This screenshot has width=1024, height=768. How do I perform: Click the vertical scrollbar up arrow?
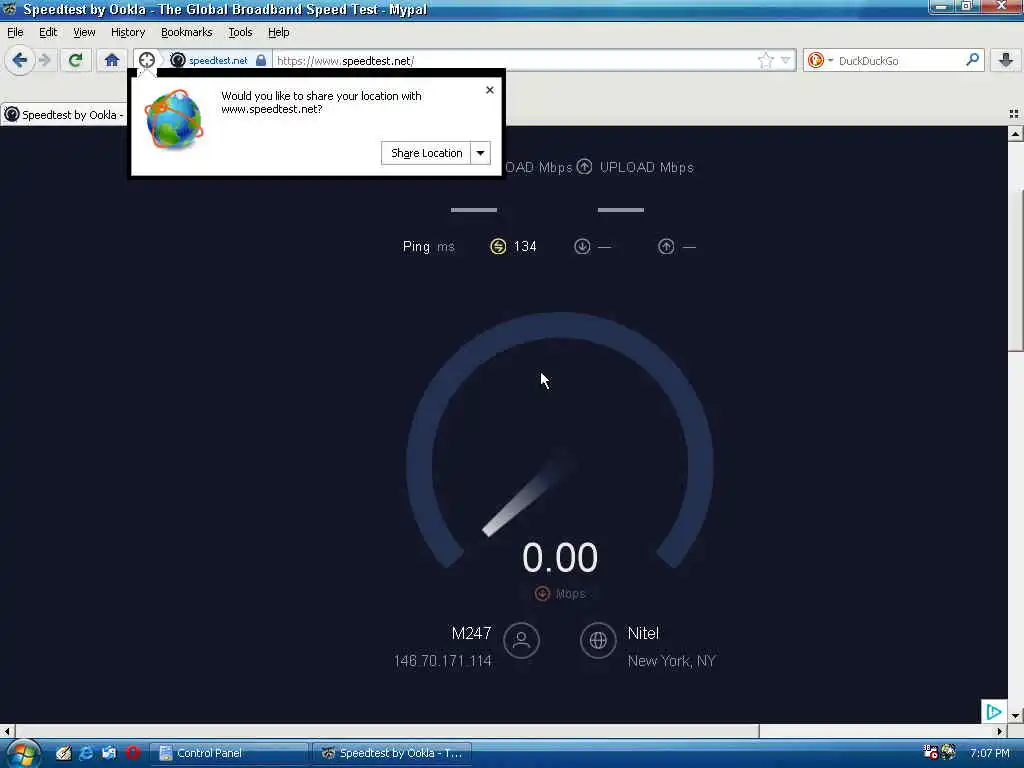pos(1016,134)
